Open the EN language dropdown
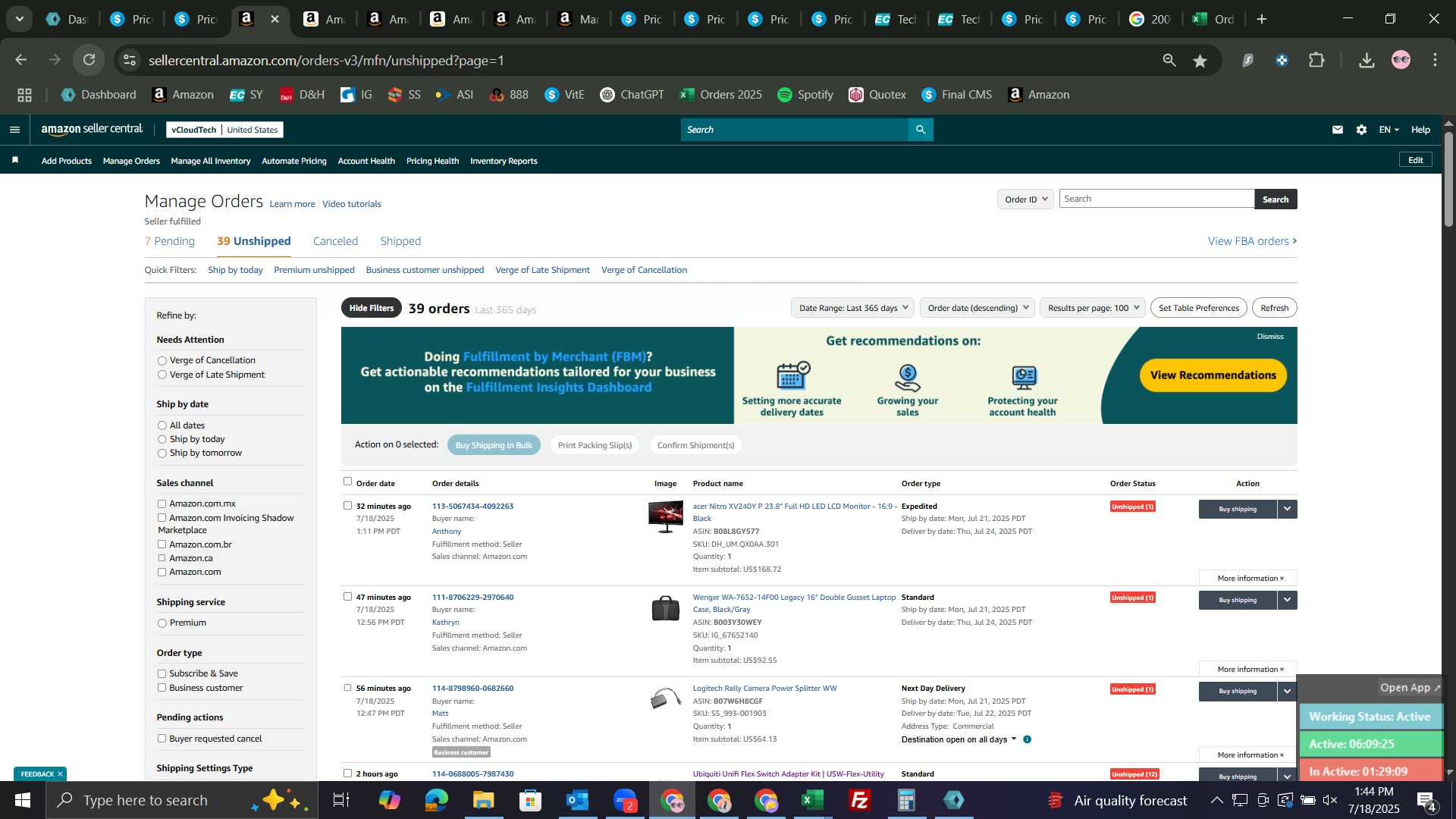Screen dimensions: 1456x819 pyautogui.click(x=1389, y=130)
